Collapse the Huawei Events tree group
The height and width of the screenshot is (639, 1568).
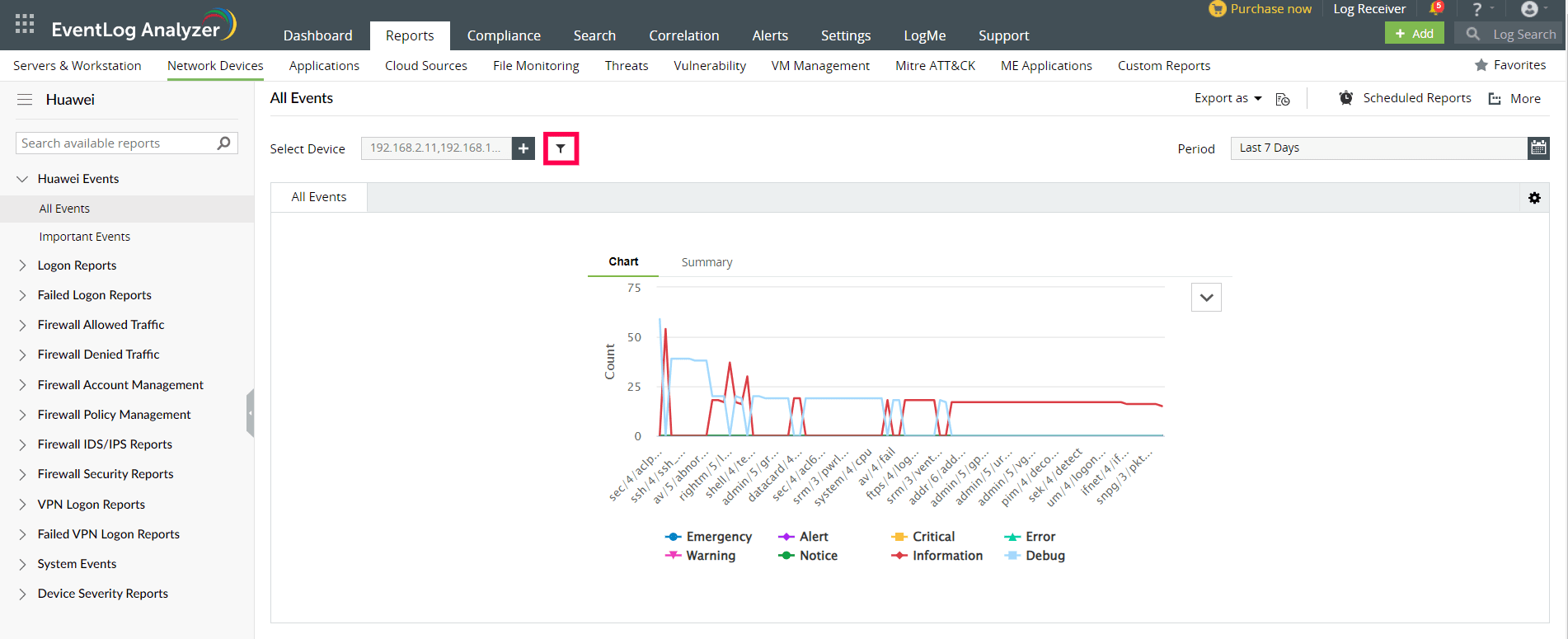tap(22, 179)
